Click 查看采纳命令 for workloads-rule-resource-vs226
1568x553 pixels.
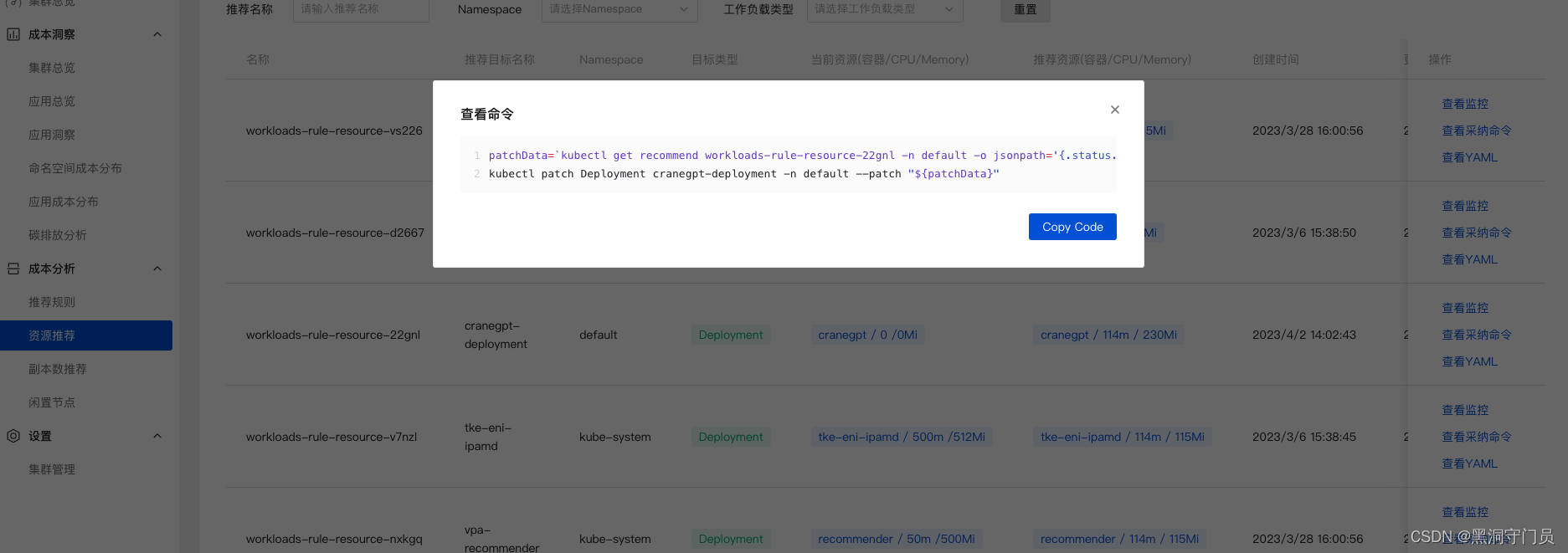1477,131
